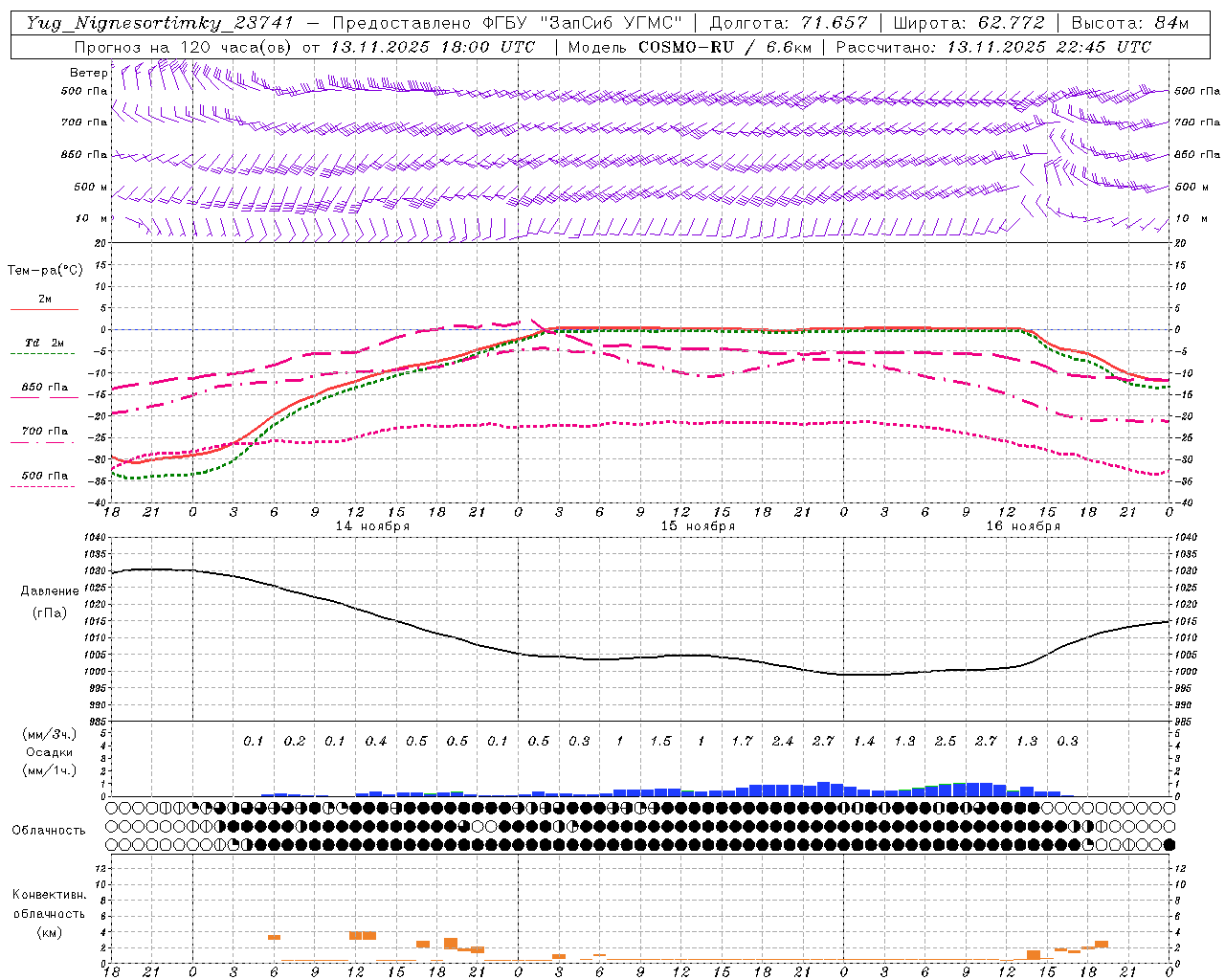Click the Облачность cloudiness label
The image size is (1225, 980).
[x=49, y=831]
